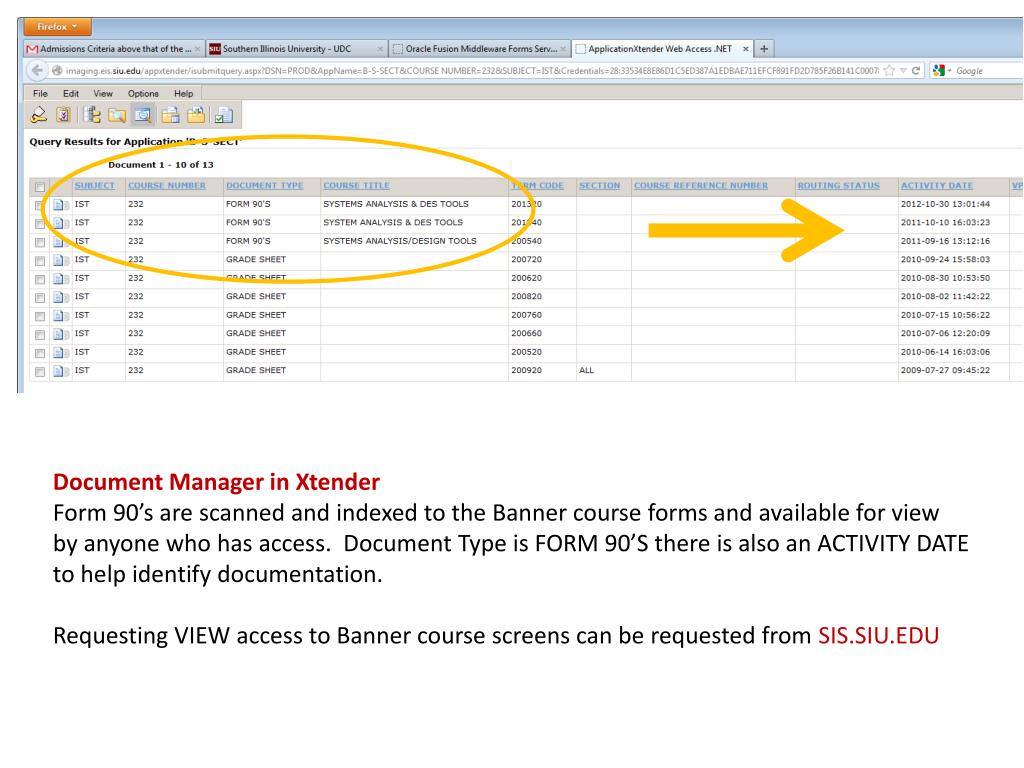
Task: Check the box for SYSTEMS ANALYSIS/DESIGN TOOLS row
Action: pos(40,242)
